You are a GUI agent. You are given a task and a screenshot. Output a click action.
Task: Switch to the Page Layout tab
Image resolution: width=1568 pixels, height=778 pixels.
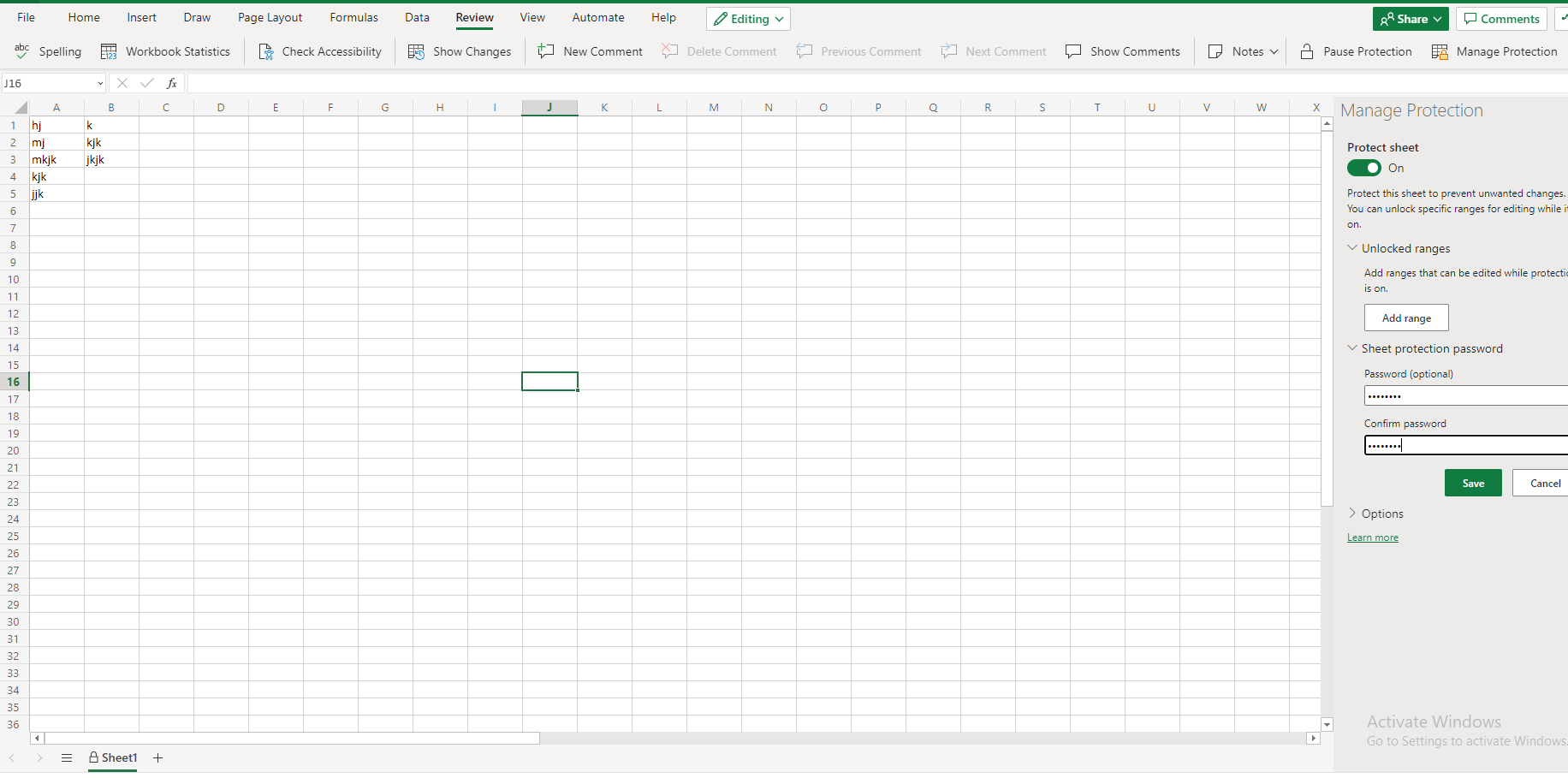(270, 17)
